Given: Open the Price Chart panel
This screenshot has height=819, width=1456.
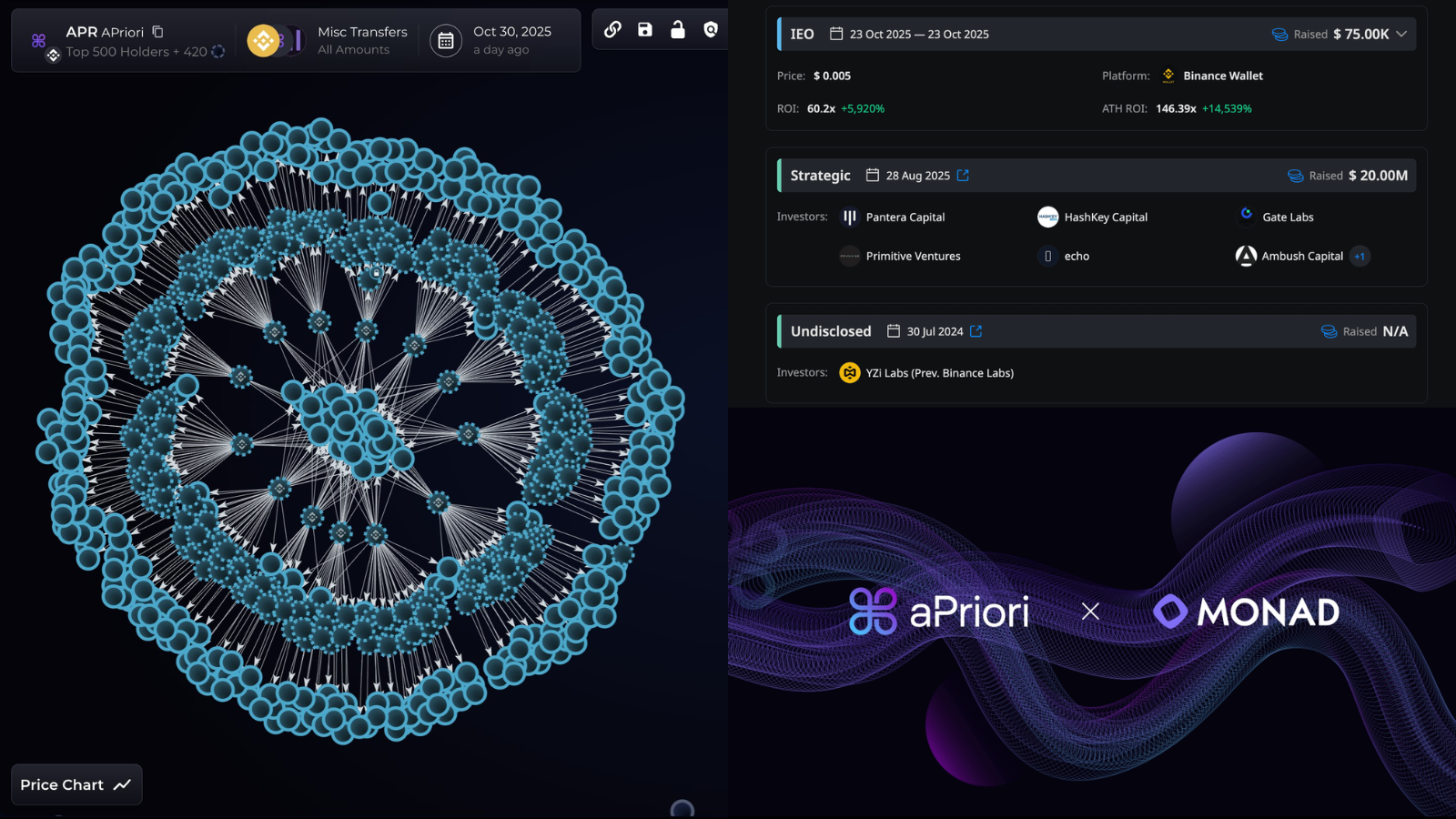Looking at the screenshot, I should (76, 784).
